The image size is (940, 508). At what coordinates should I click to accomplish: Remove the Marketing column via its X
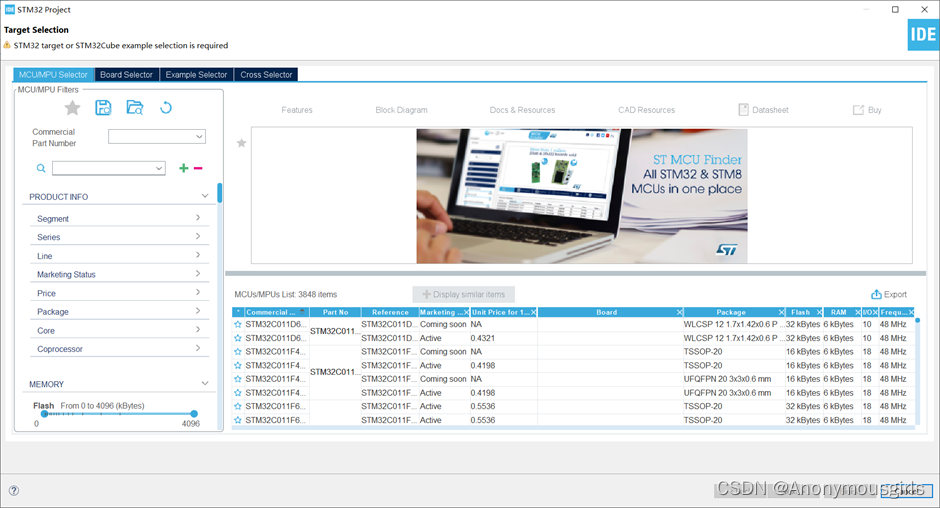(x=466, y=312)
